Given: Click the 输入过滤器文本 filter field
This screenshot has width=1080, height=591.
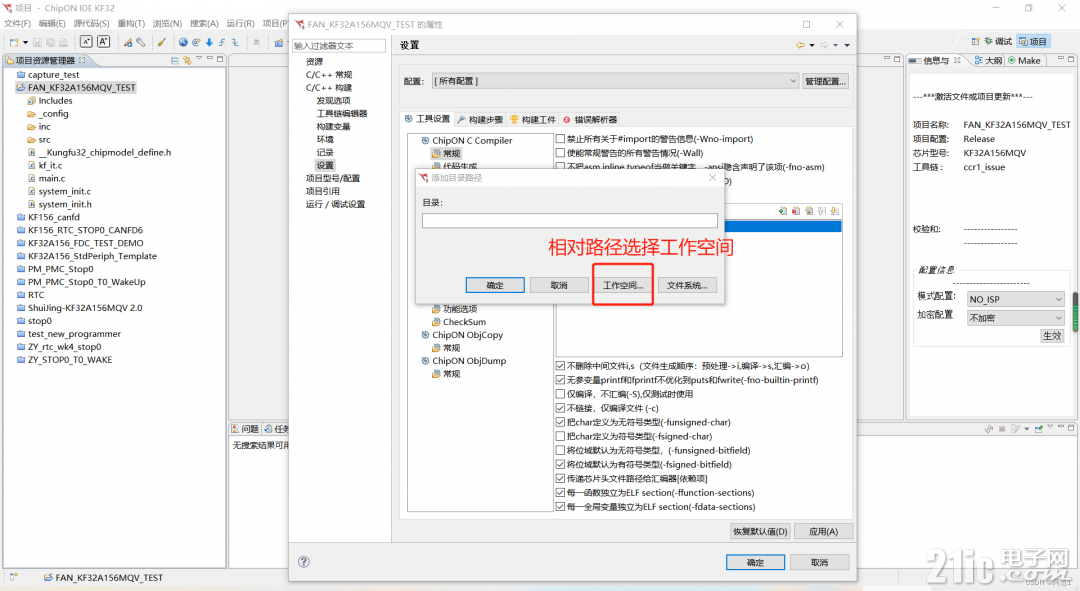Looking at the screenshot, I should click(339, 45).
